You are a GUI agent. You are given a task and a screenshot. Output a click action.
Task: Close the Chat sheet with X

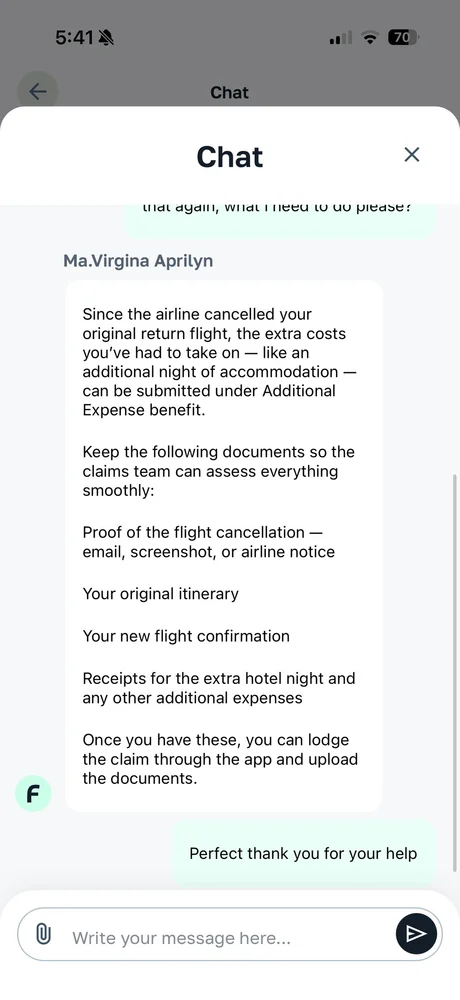click(412, 154)
